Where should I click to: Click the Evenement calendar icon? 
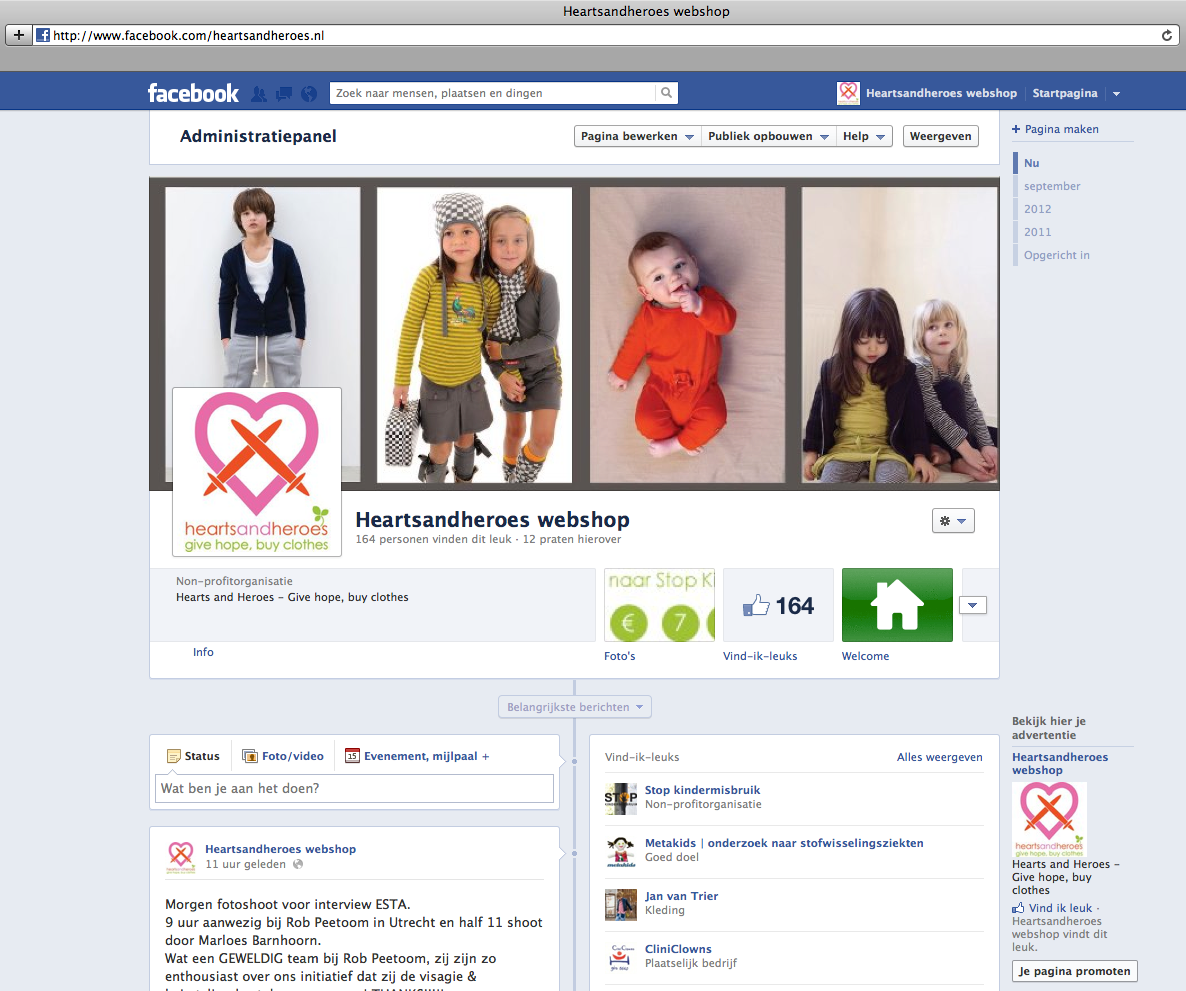pos(352,756)
